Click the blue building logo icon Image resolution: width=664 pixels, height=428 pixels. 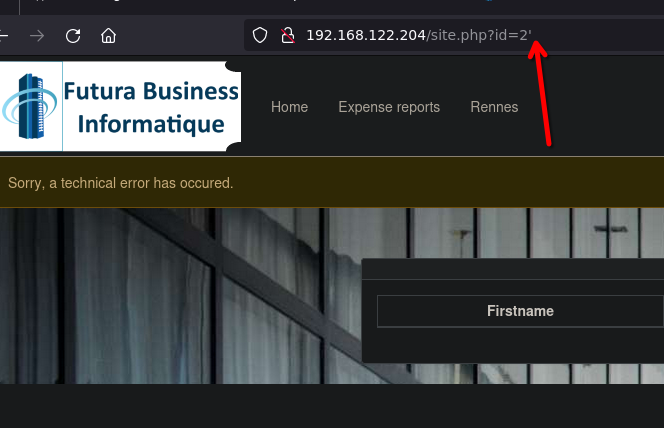[x=30, y=108]
